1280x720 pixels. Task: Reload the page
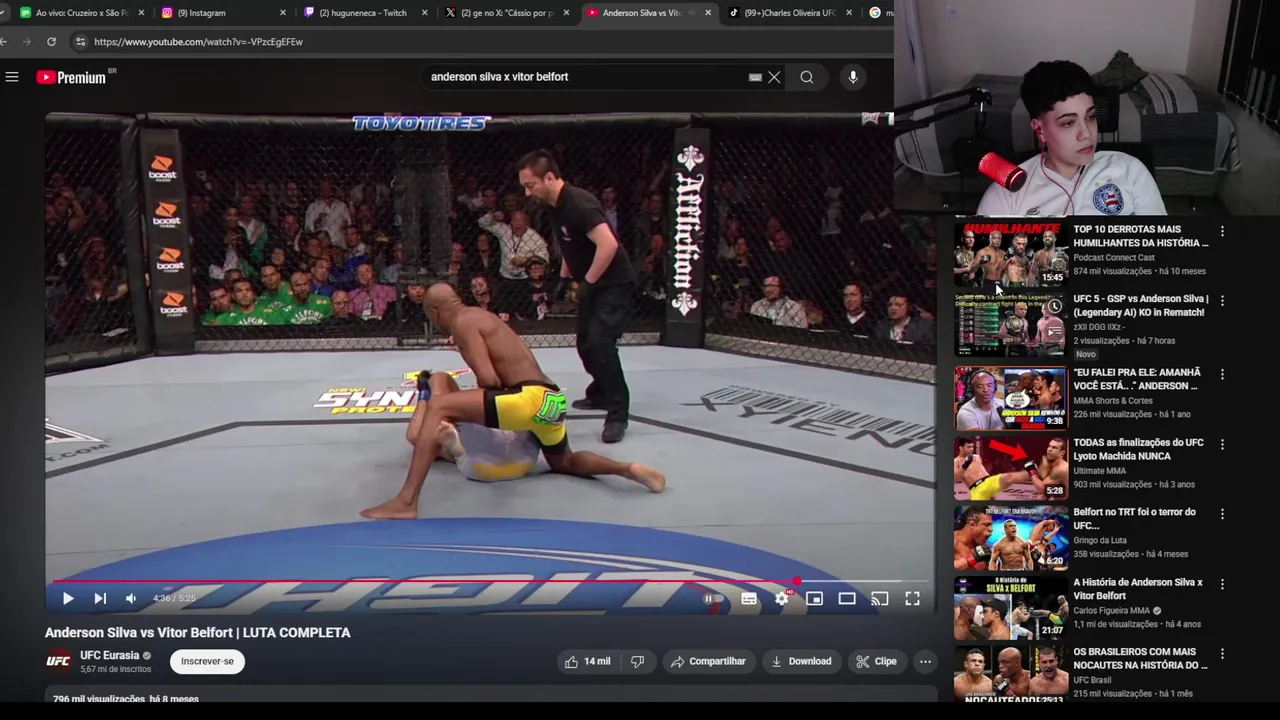51,42
